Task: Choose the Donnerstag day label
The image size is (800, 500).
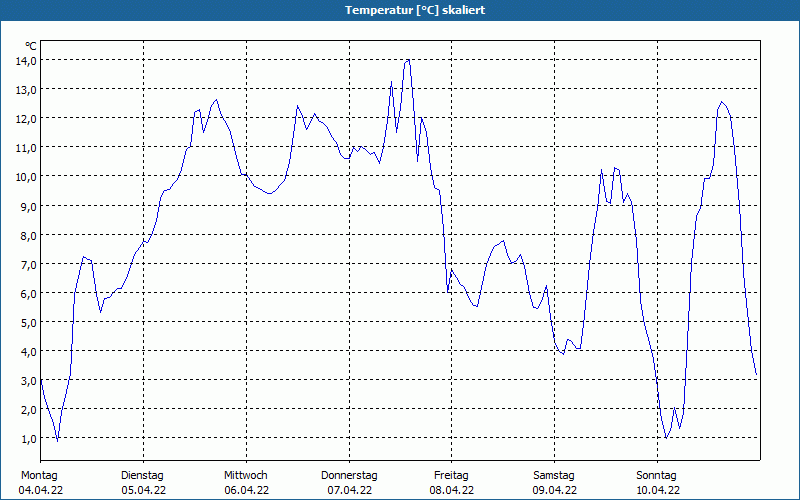Action: pos(349,475)
